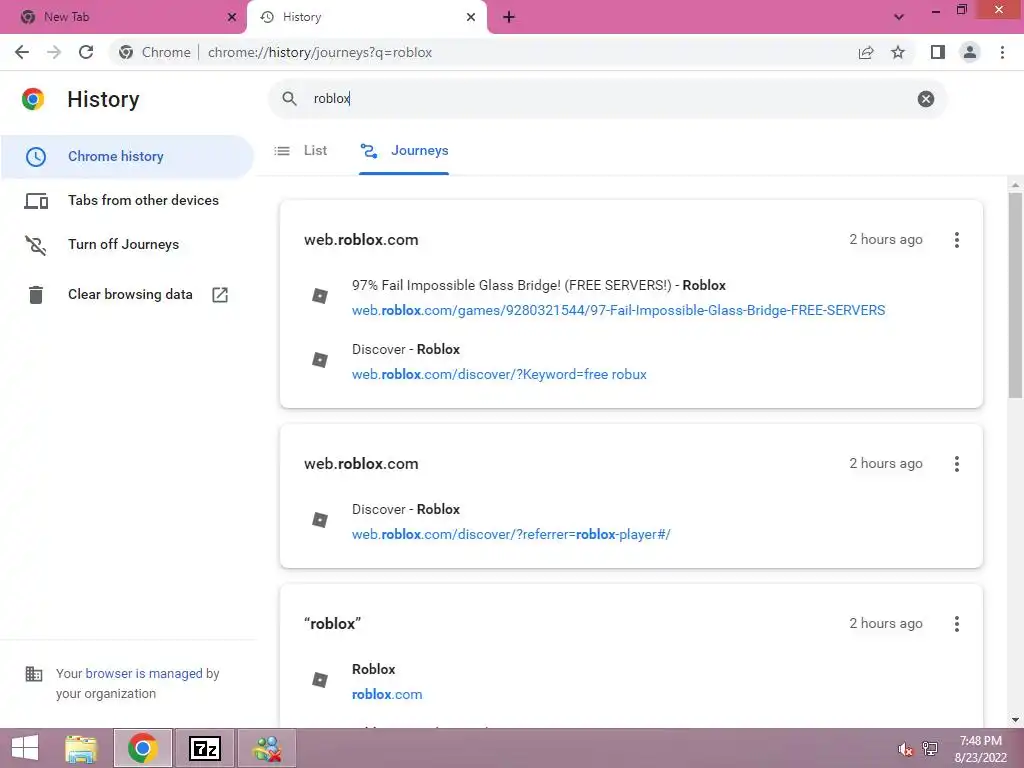Open Chrome's three-dot main menu
The width and height of the screenshot is (1024, 768).
(1002, 52)
